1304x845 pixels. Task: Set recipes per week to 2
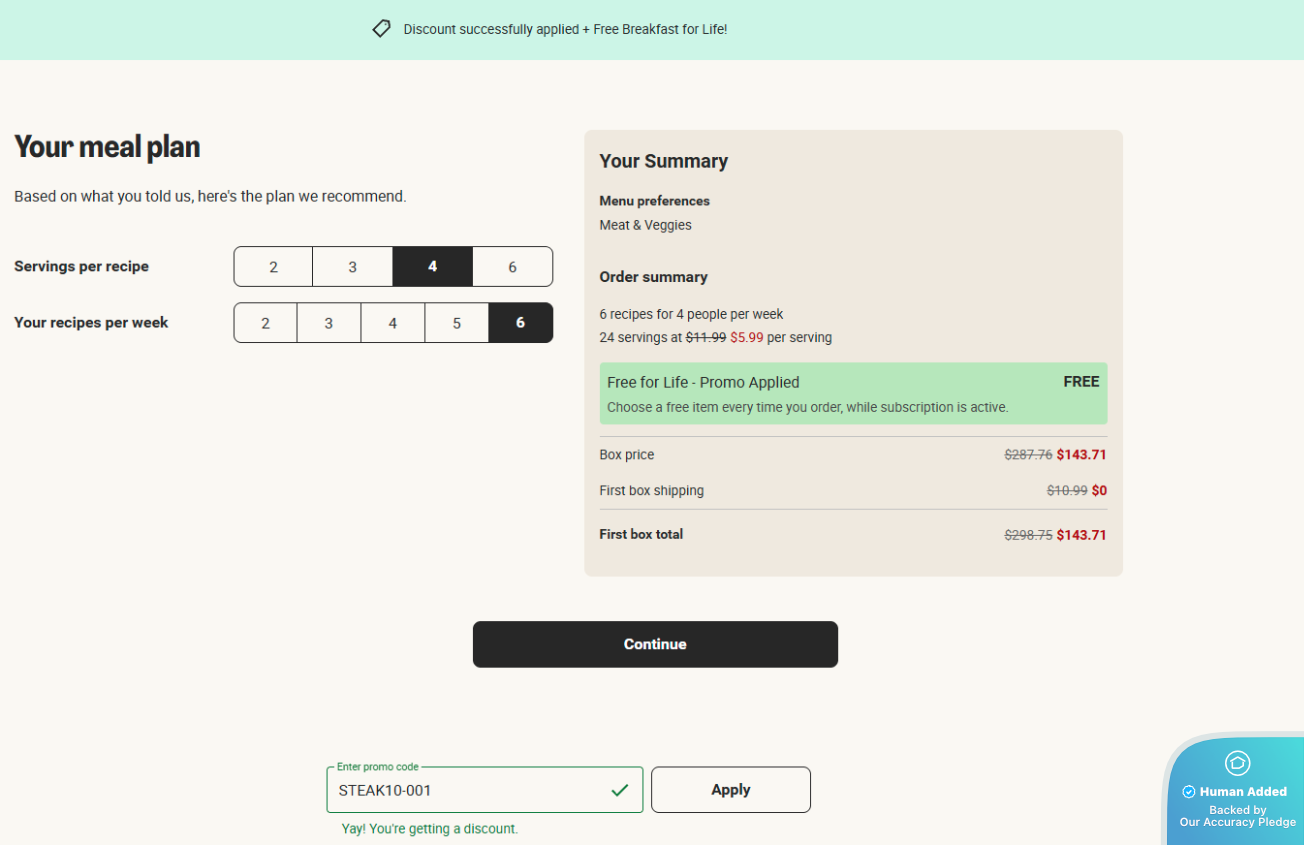tap(265, 323)
